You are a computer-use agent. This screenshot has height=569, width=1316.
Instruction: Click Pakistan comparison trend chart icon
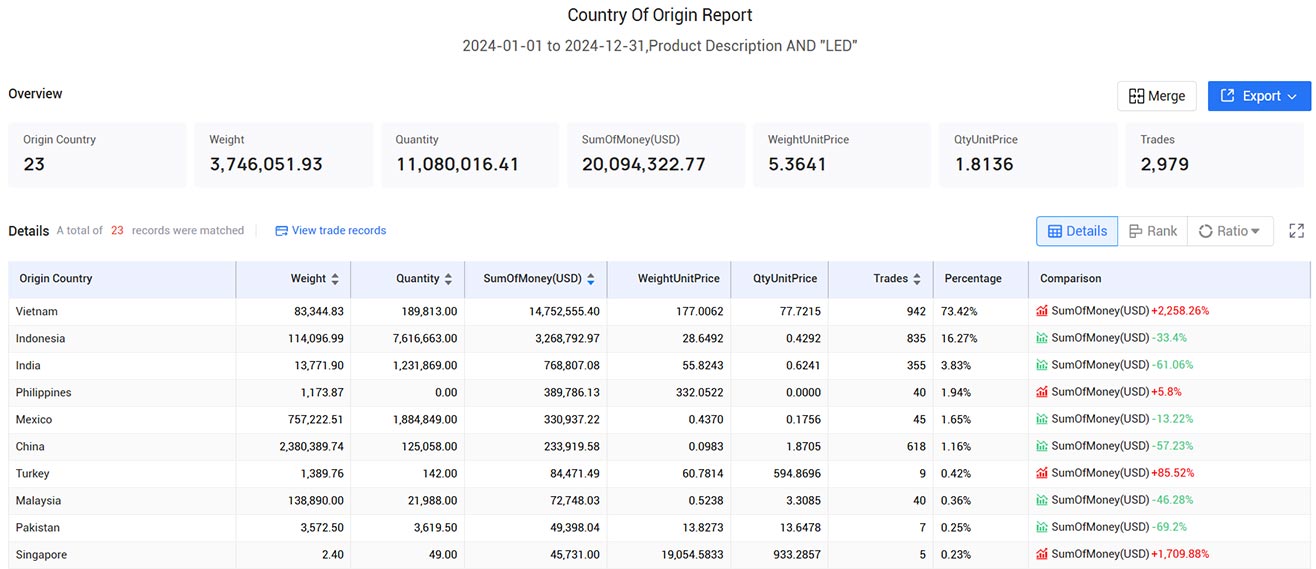pos(1043,527)
